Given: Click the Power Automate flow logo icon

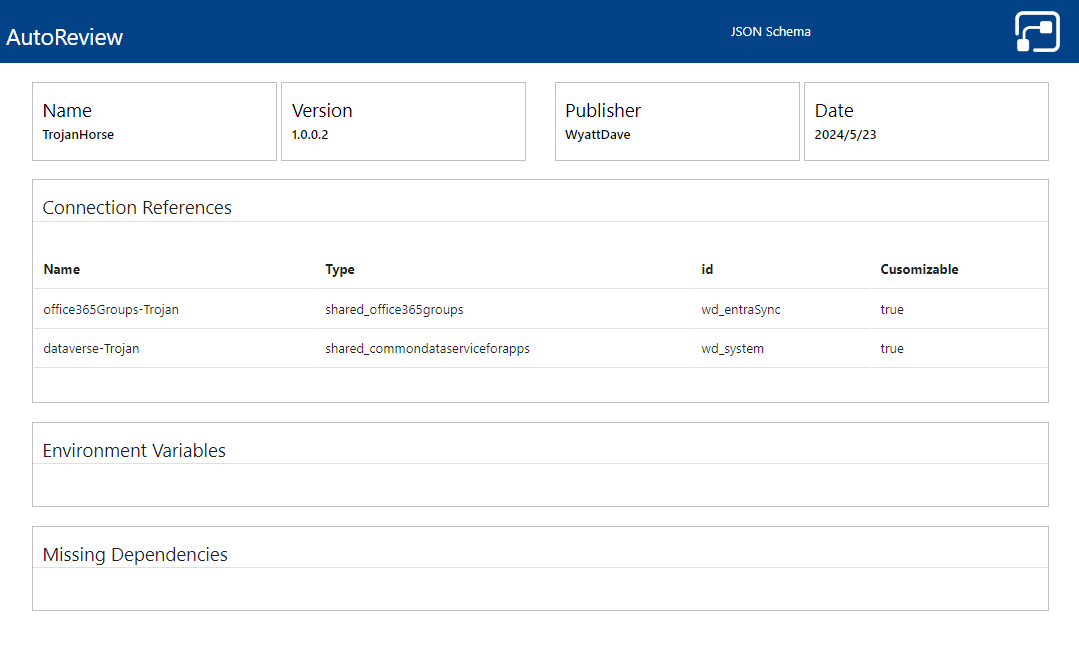Looking at the screenshot, I should pos(1037,31).
